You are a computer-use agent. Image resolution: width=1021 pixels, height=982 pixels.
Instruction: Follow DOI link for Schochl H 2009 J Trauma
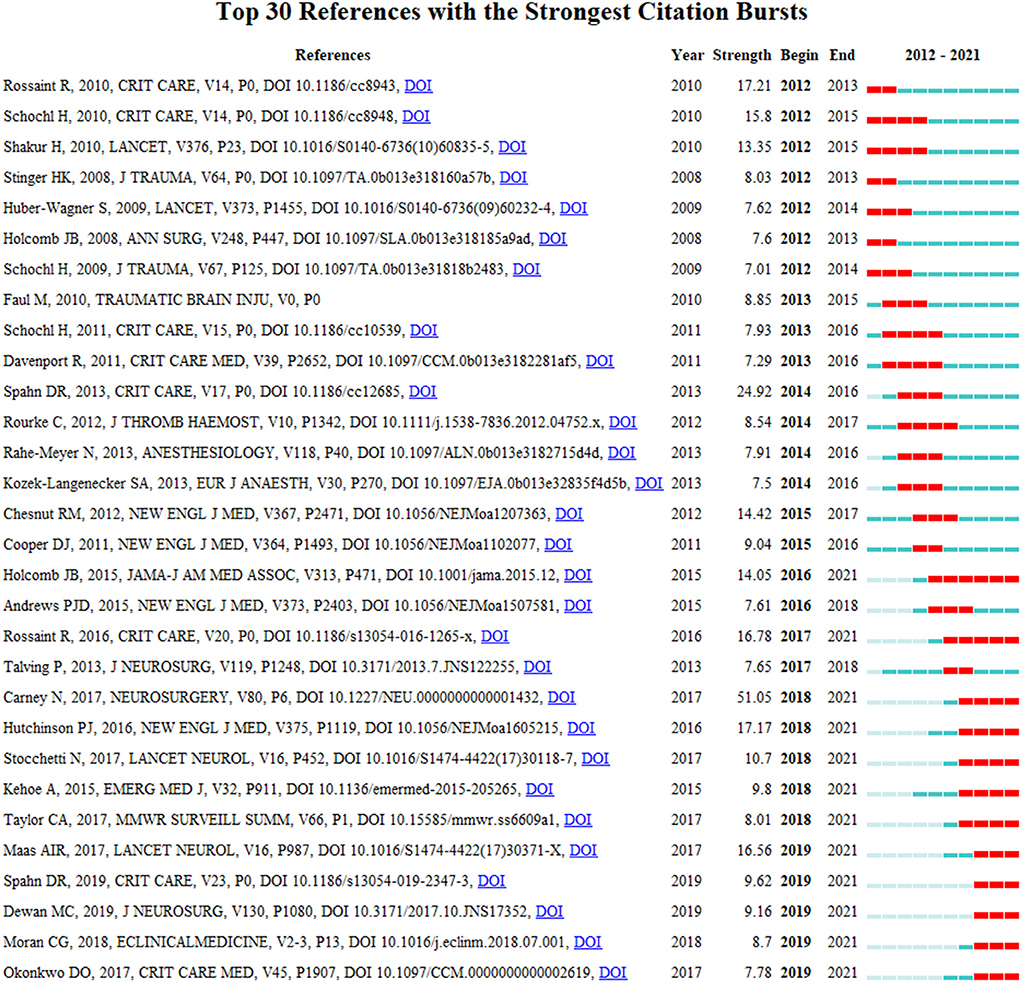(527, 270)
